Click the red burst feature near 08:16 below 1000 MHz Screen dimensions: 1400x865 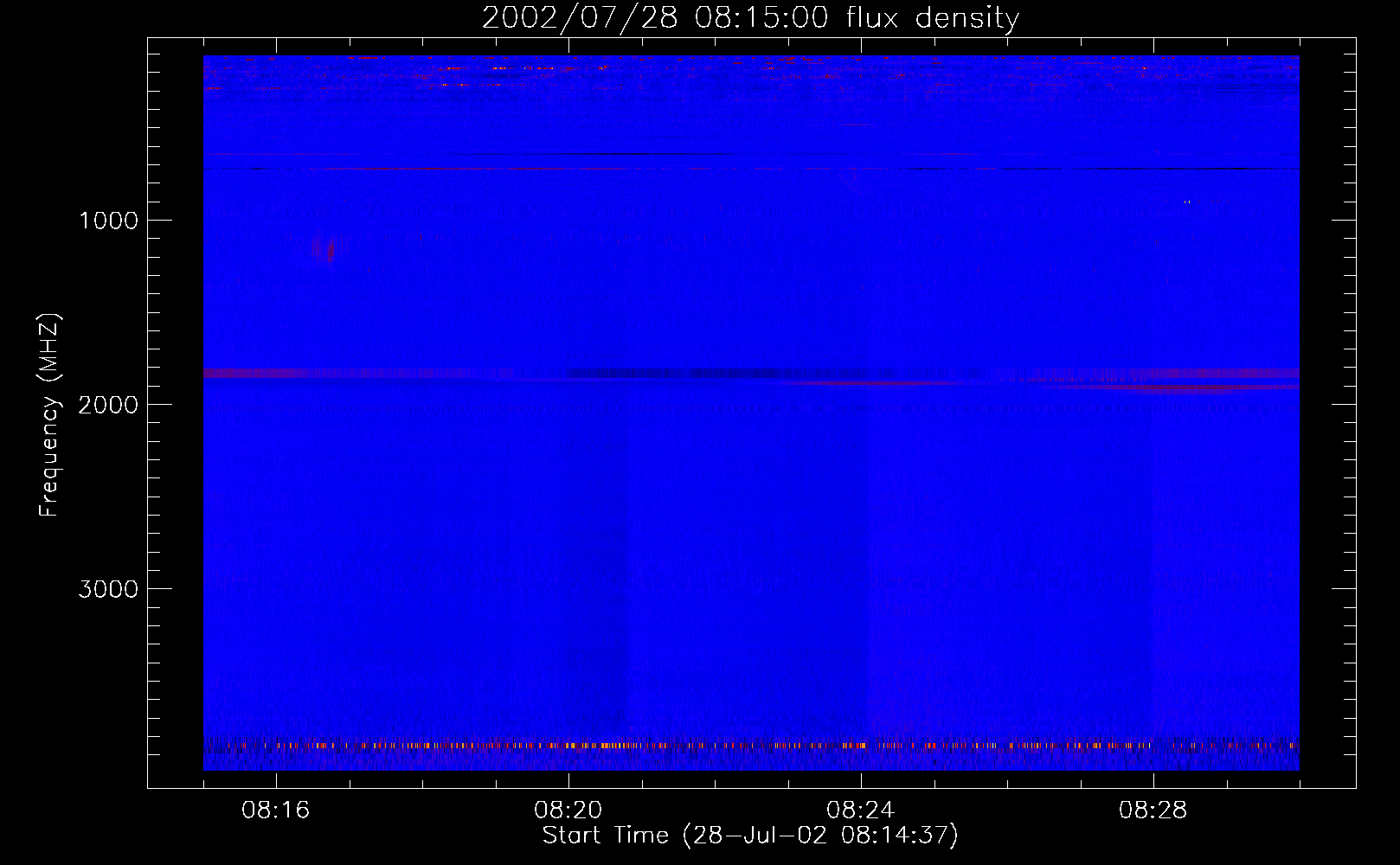click(x=326, y=249)
